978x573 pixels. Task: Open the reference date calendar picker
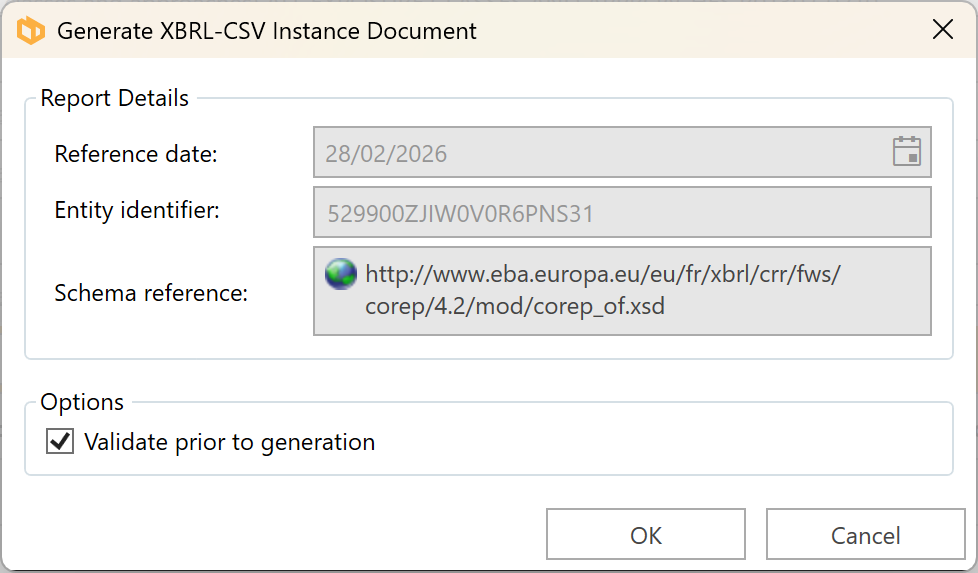906,152
